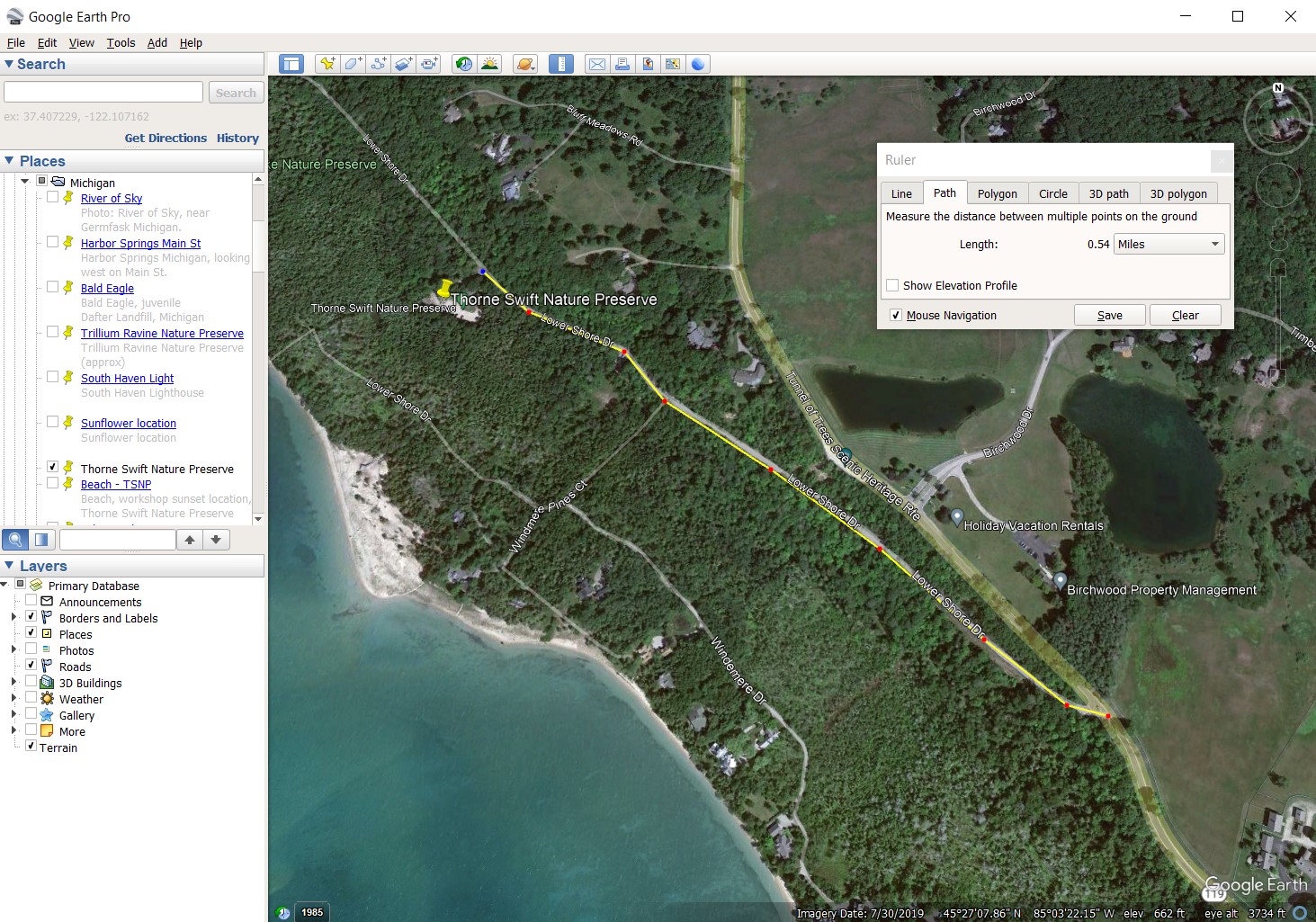Uncheck the Thorne Swift Nature Preserve place checkbox
The width and height of the screenshot is (1316, 922).
tap(52, 467)
